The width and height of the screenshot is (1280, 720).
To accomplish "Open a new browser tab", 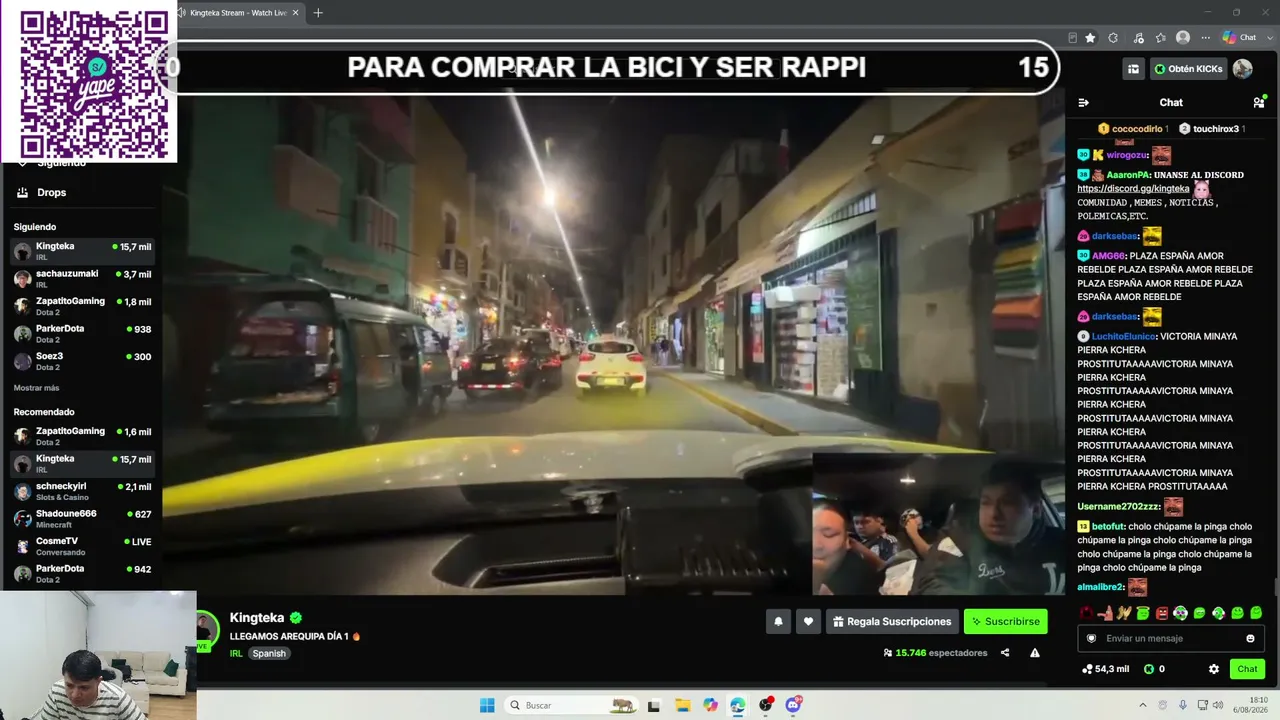I will click(318, 13).
